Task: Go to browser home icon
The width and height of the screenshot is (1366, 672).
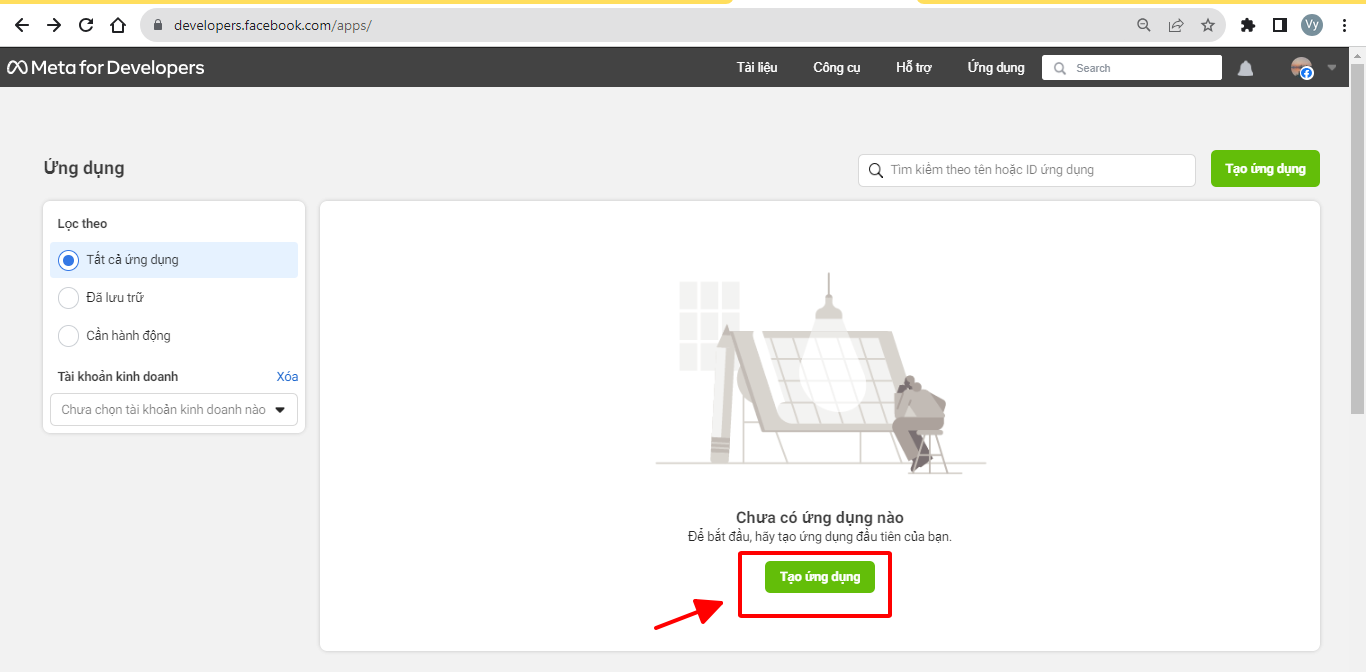Action: [118, 25]
